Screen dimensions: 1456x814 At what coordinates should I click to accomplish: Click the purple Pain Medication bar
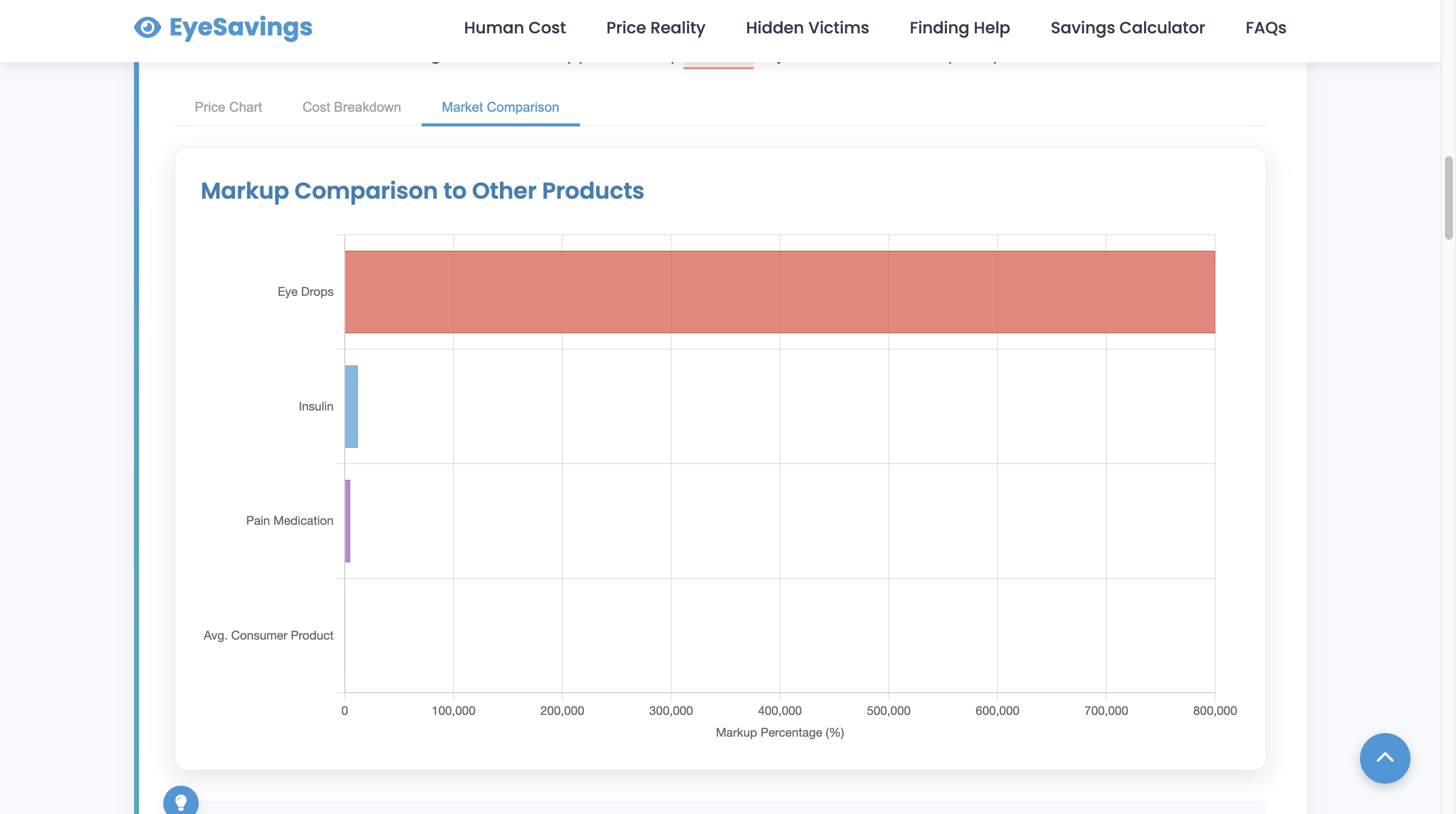tap(348, 521)
